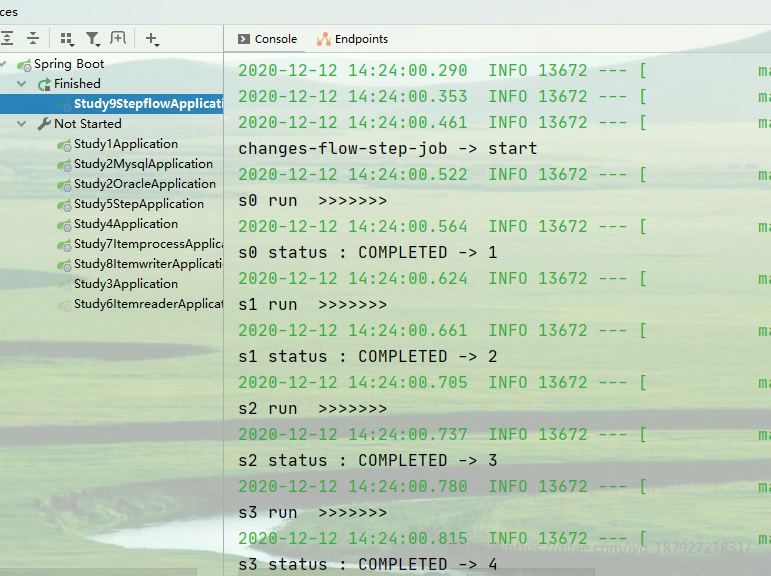Select Study7ItemprocessApplication in the tree
Viewport: 771px width, 576px height.
tap(148, 244)
